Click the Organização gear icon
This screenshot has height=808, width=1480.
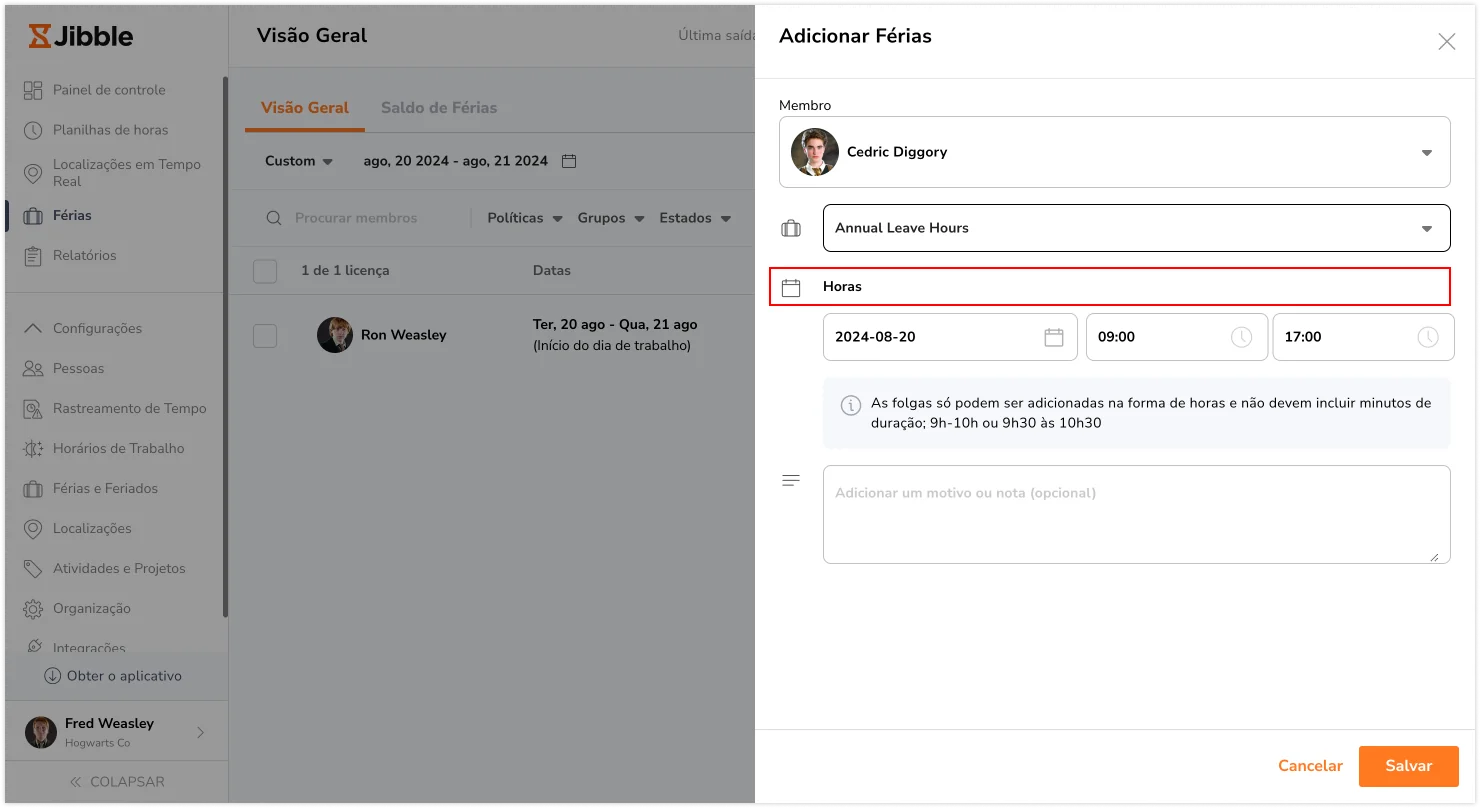pyautogui.click(x=33, y=608)
